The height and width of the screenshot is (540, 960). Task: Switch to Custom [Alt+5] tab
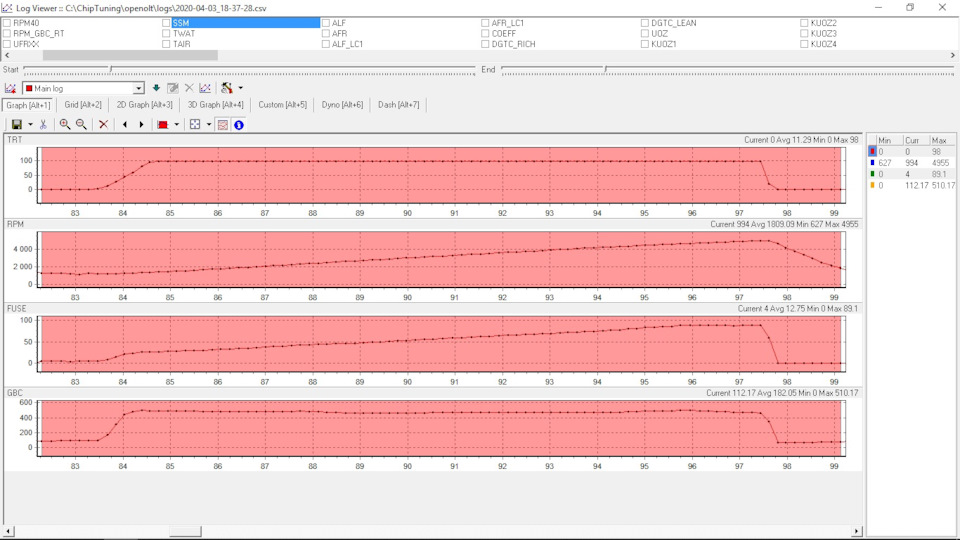point(282,105)
